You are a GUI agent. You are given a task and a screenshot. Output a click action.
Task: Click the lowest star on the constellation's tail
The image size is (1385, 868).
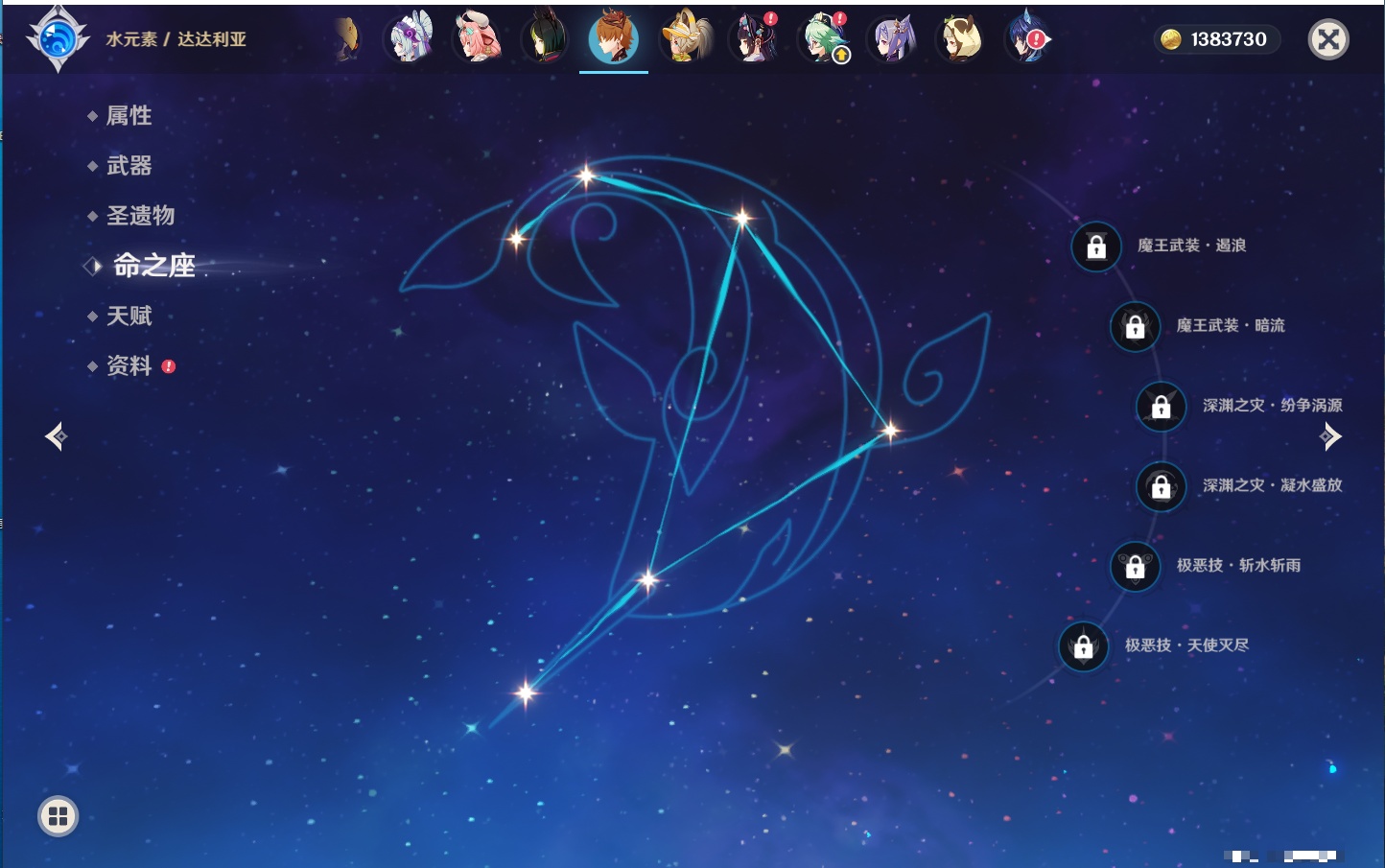pos(526,692)
